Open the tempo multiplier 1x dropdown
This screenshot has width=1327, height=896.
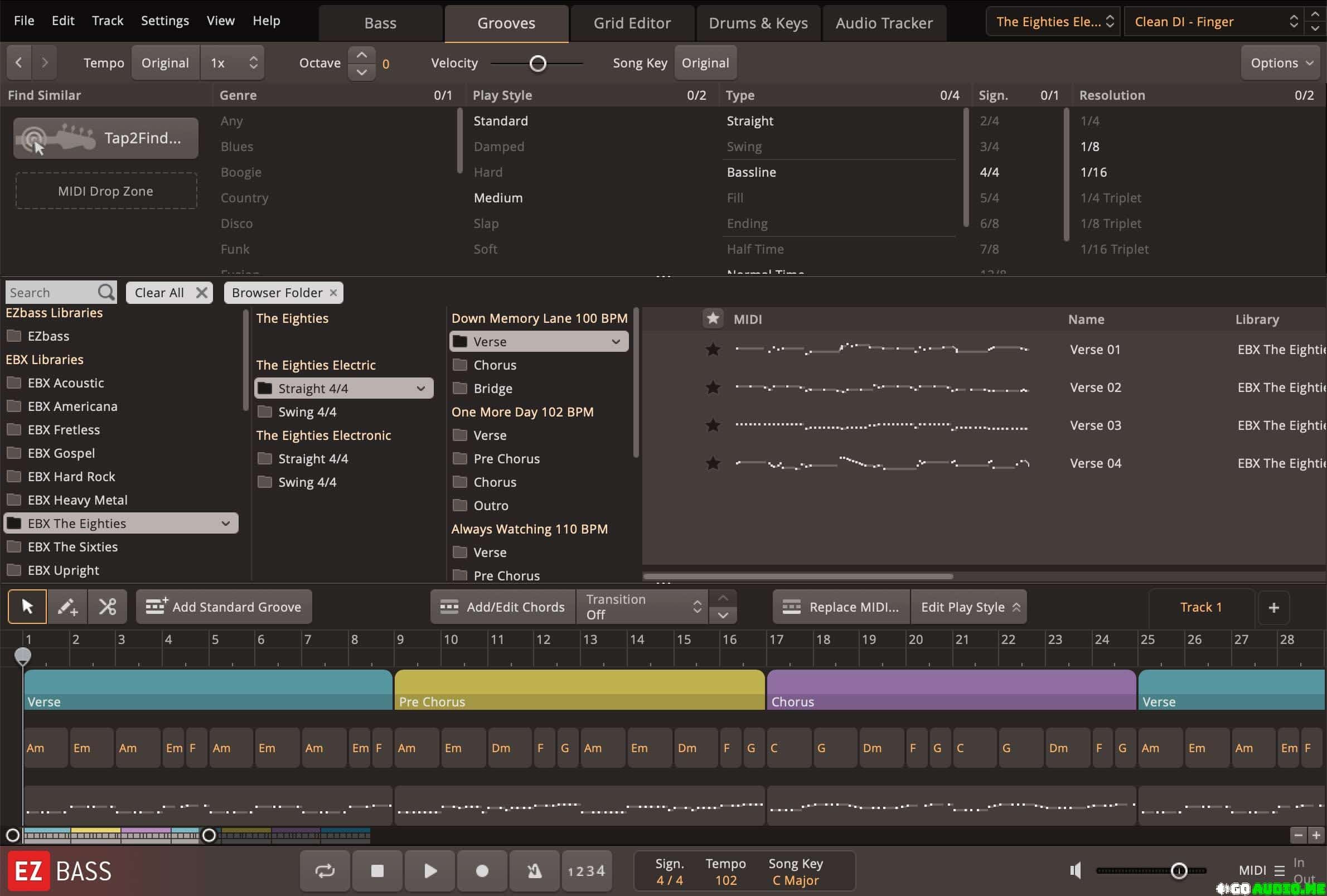coord(233,62)
